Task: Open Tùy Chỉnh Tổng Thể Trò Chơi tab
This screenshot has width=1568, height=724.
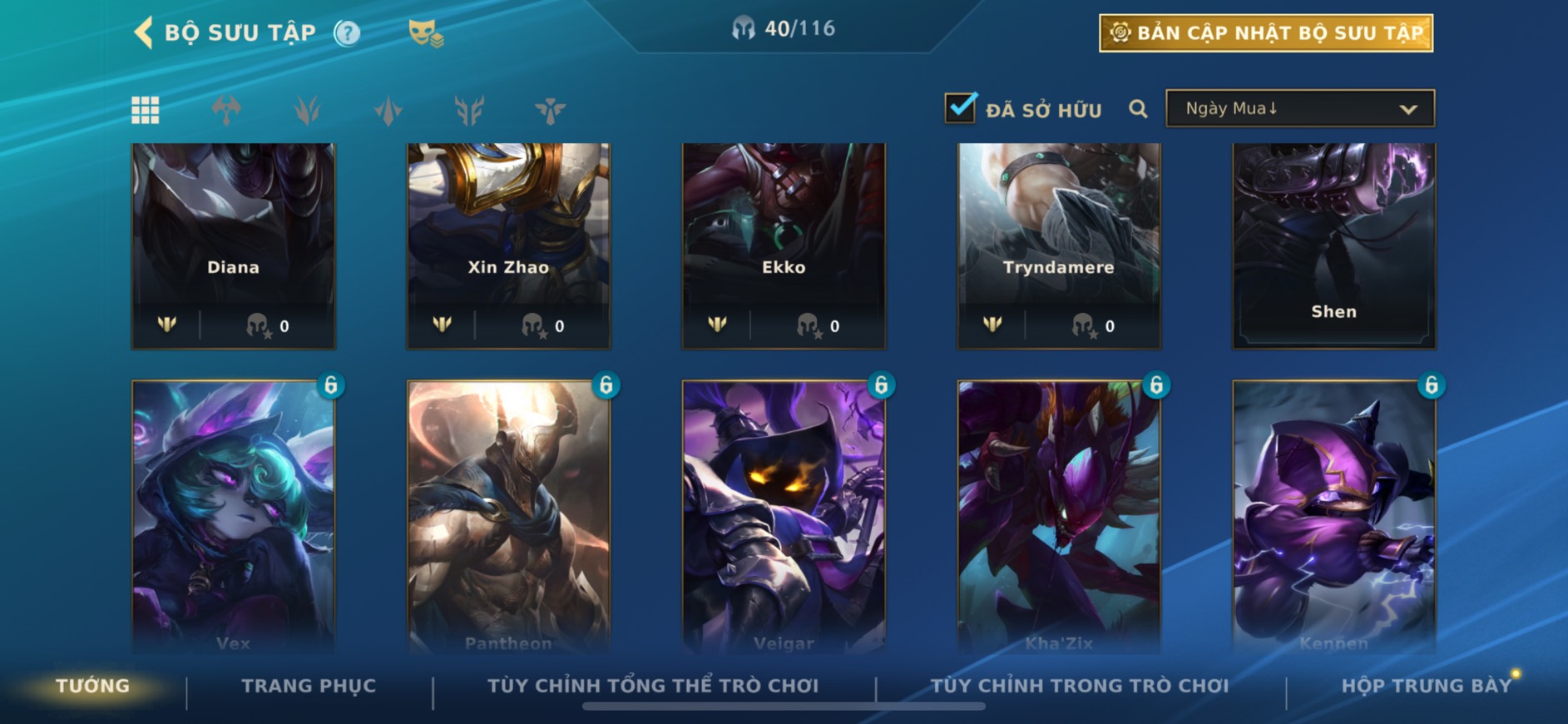Action: tap(653, 686)
